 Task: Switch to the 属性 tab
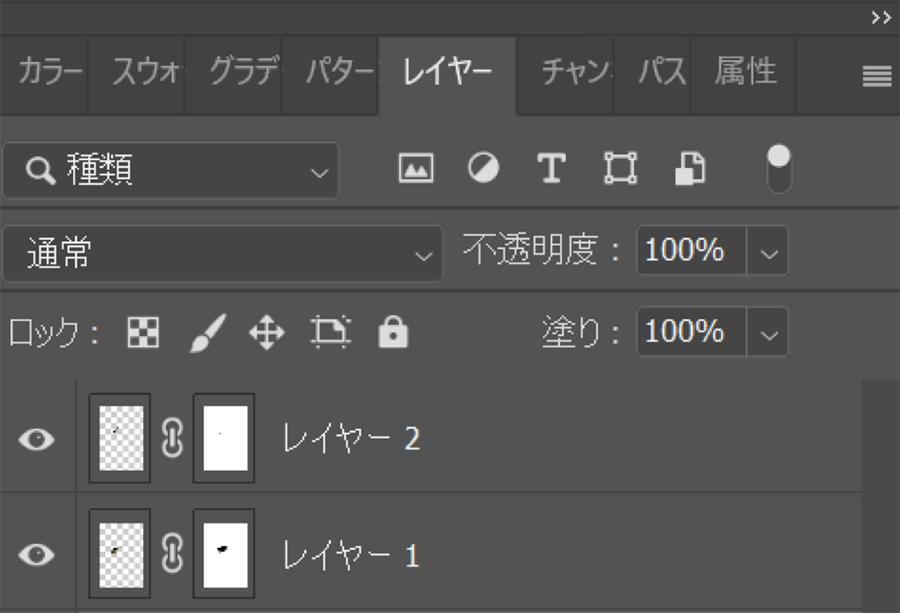(x=745, y=72)
